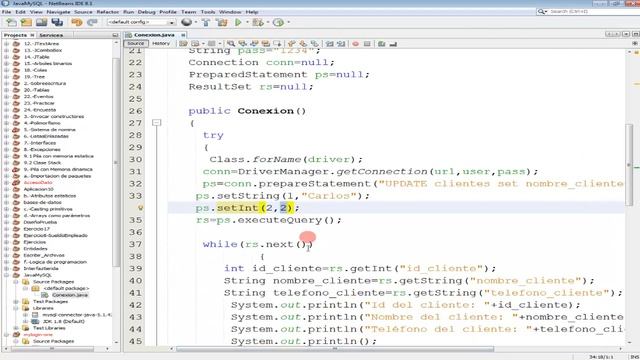Click the Conexion.java file icon in project tree
The height and width of the screenshot is (360, 640).
44,295
